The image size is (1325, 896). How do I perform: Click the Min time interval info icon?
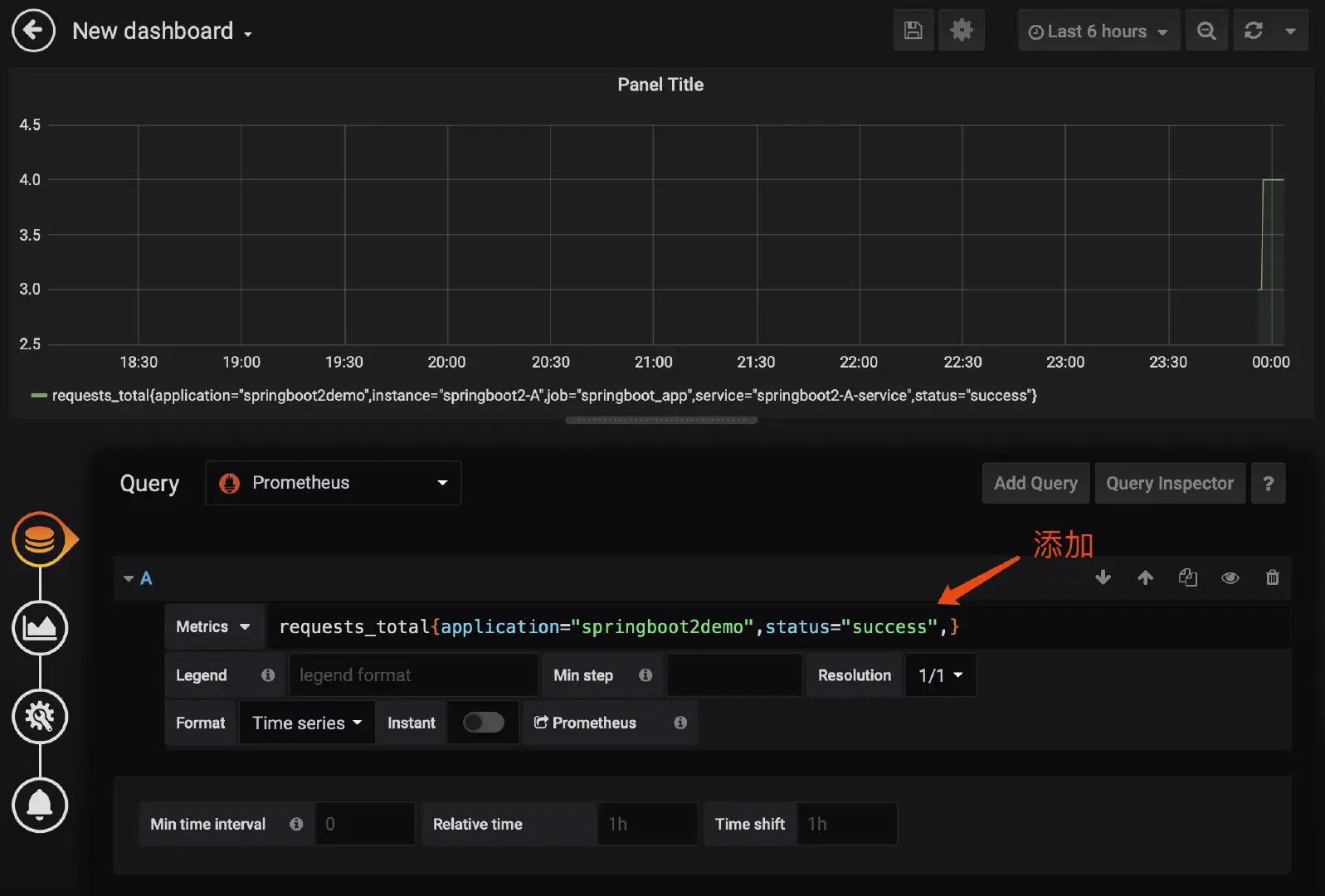pos(296,824)
